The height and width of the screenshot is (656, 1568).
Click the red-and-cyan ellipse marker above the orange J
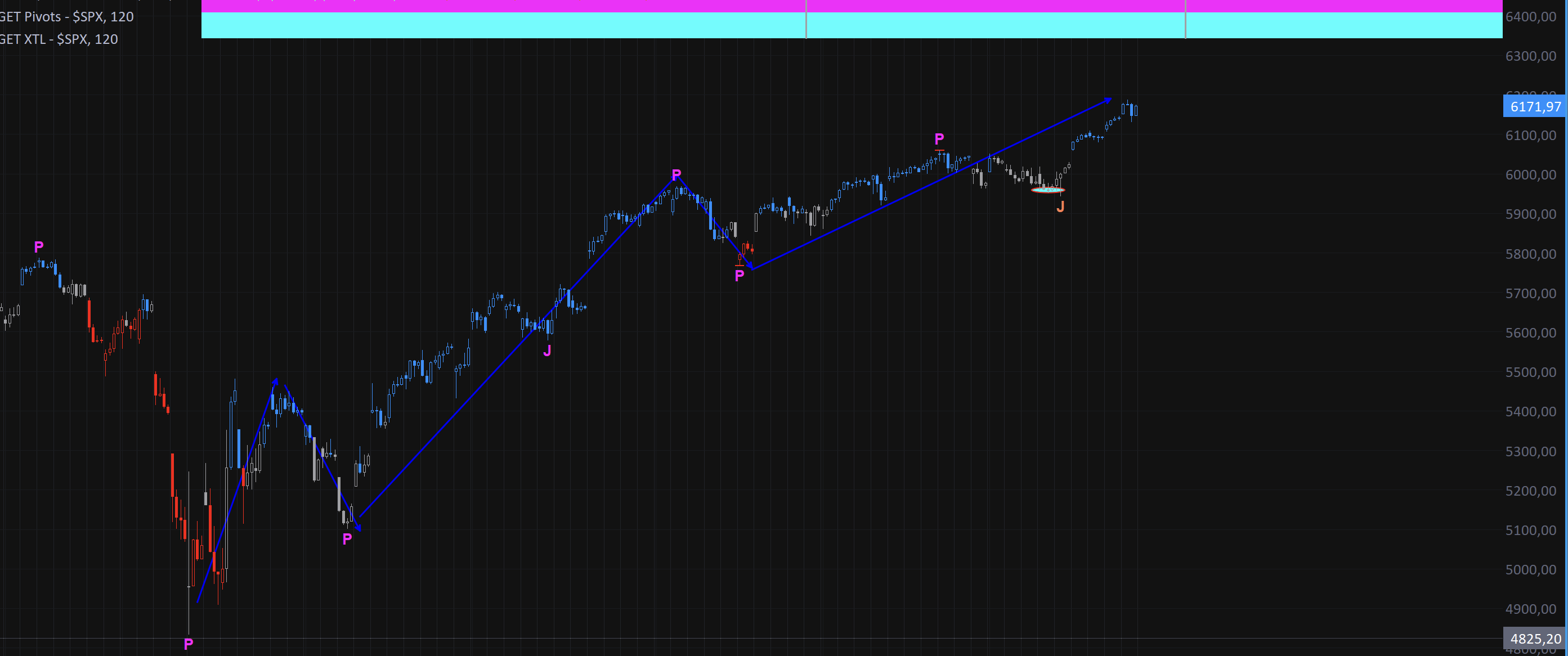coord(1047,191)
